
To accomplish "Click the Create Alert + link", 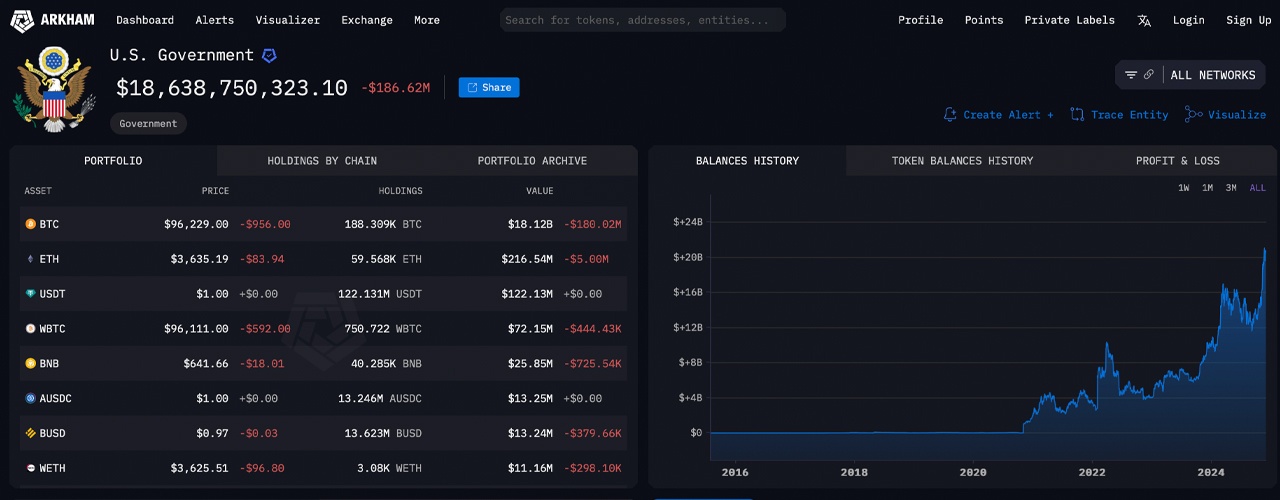I will [x=998, y=115].
